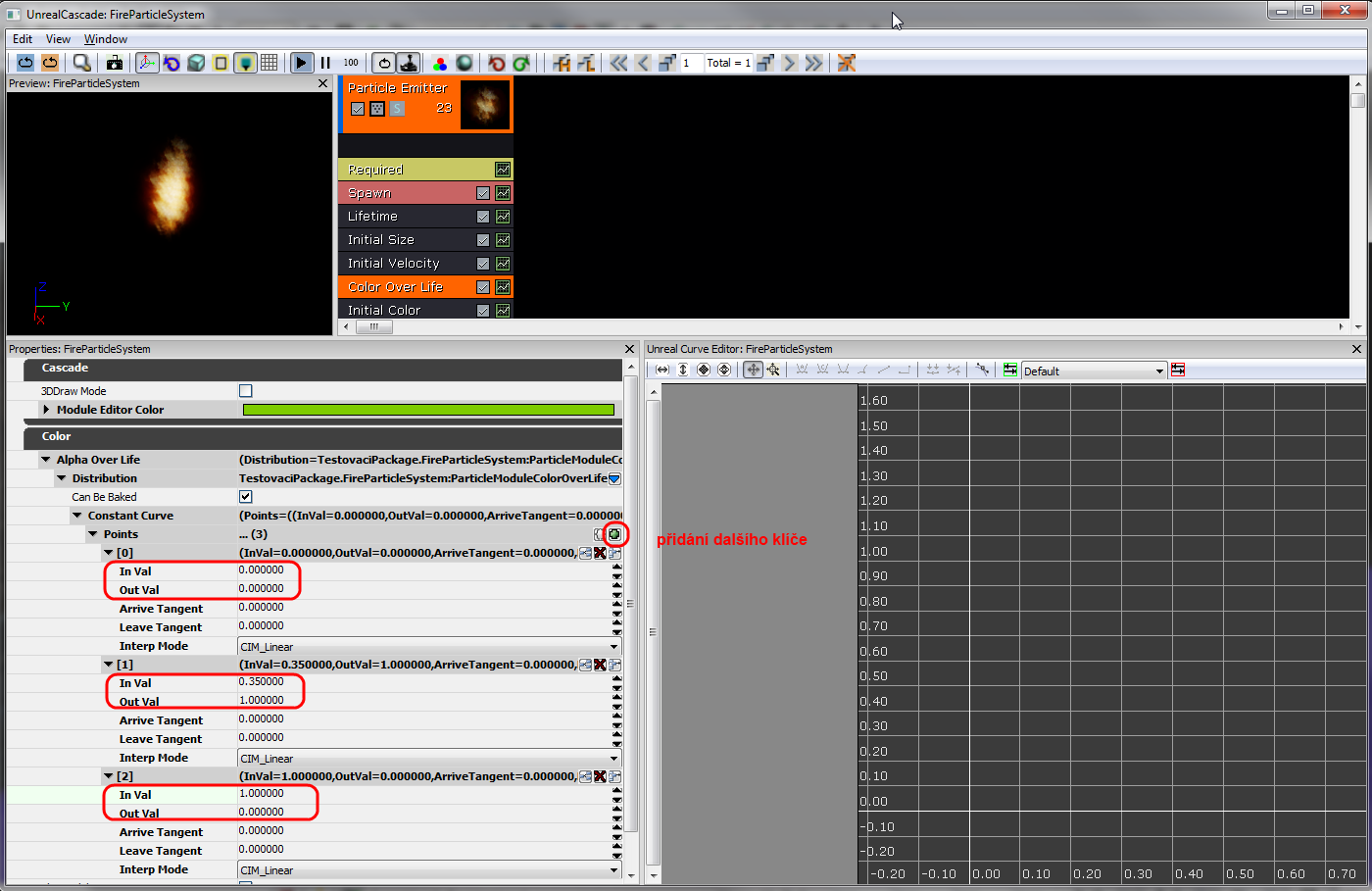Click the 100 percent speed button

coord(351,63)
